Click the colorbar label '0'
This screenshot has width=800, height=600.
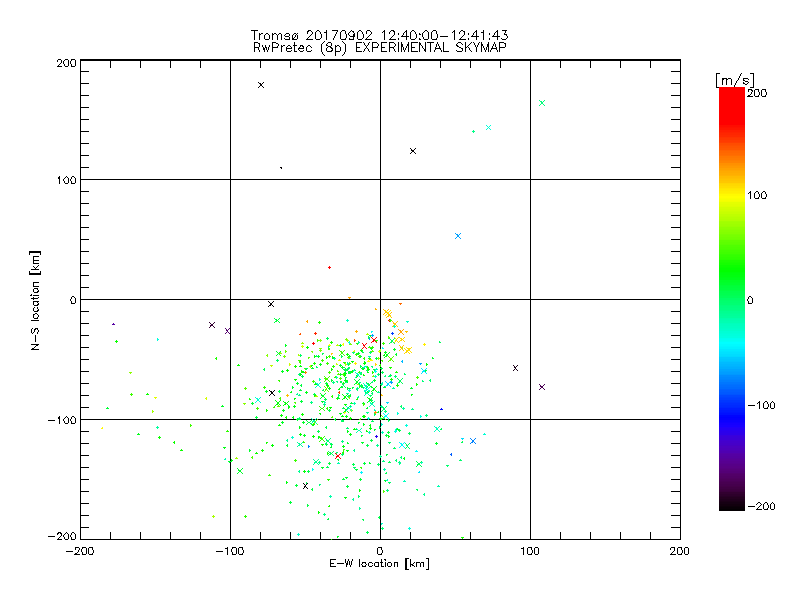click(x=750, y=301)
